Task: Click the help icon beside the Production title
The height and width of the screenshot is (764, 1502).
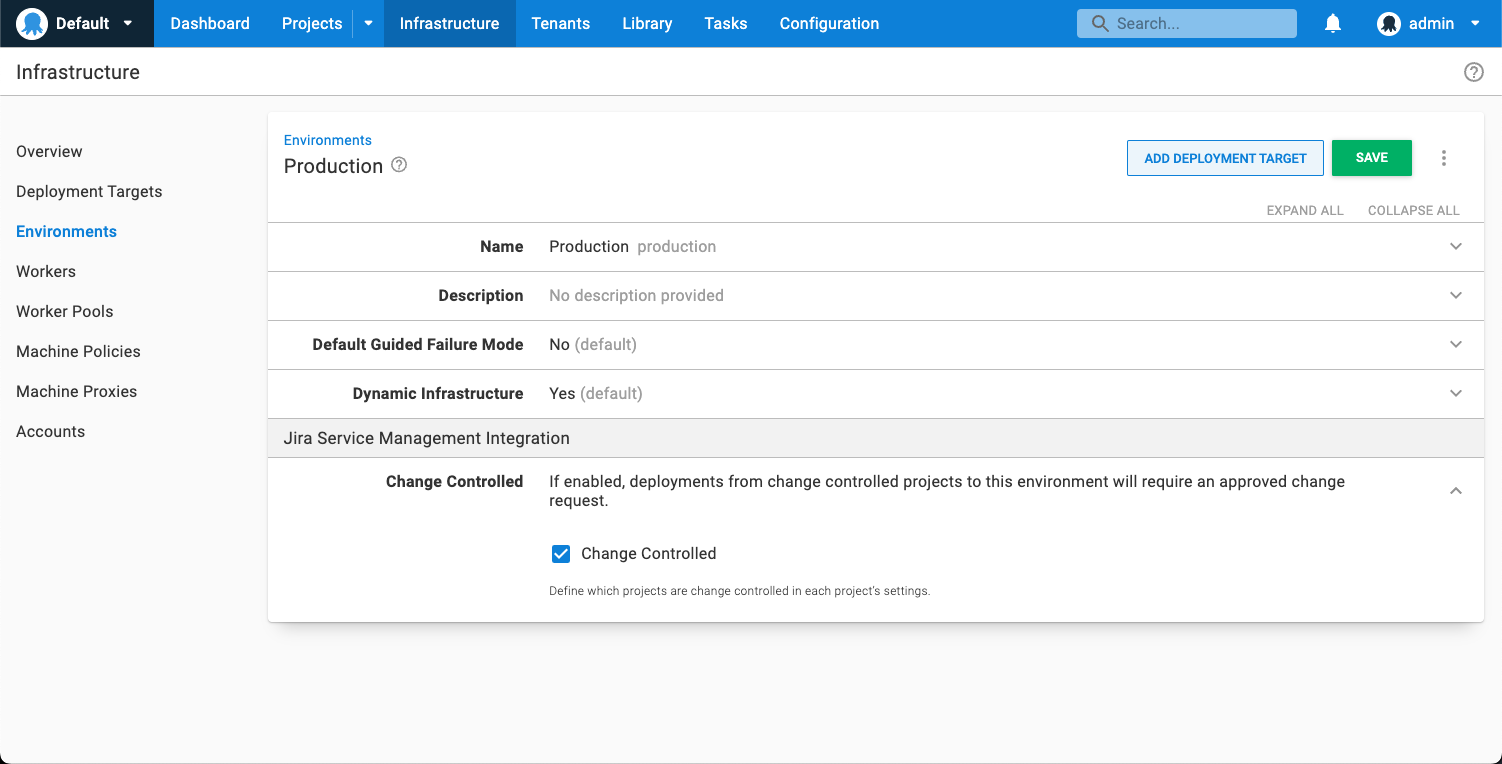Action: [x=398, y=165]
